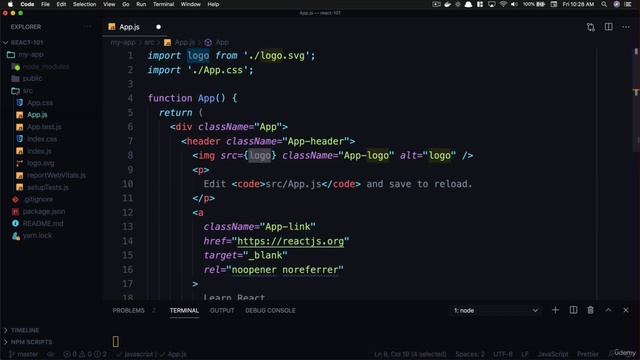Image resolution: width=640 pixels, height=360 pixels.
Task: Click the line and column indicator
Action: click(410, 354)
